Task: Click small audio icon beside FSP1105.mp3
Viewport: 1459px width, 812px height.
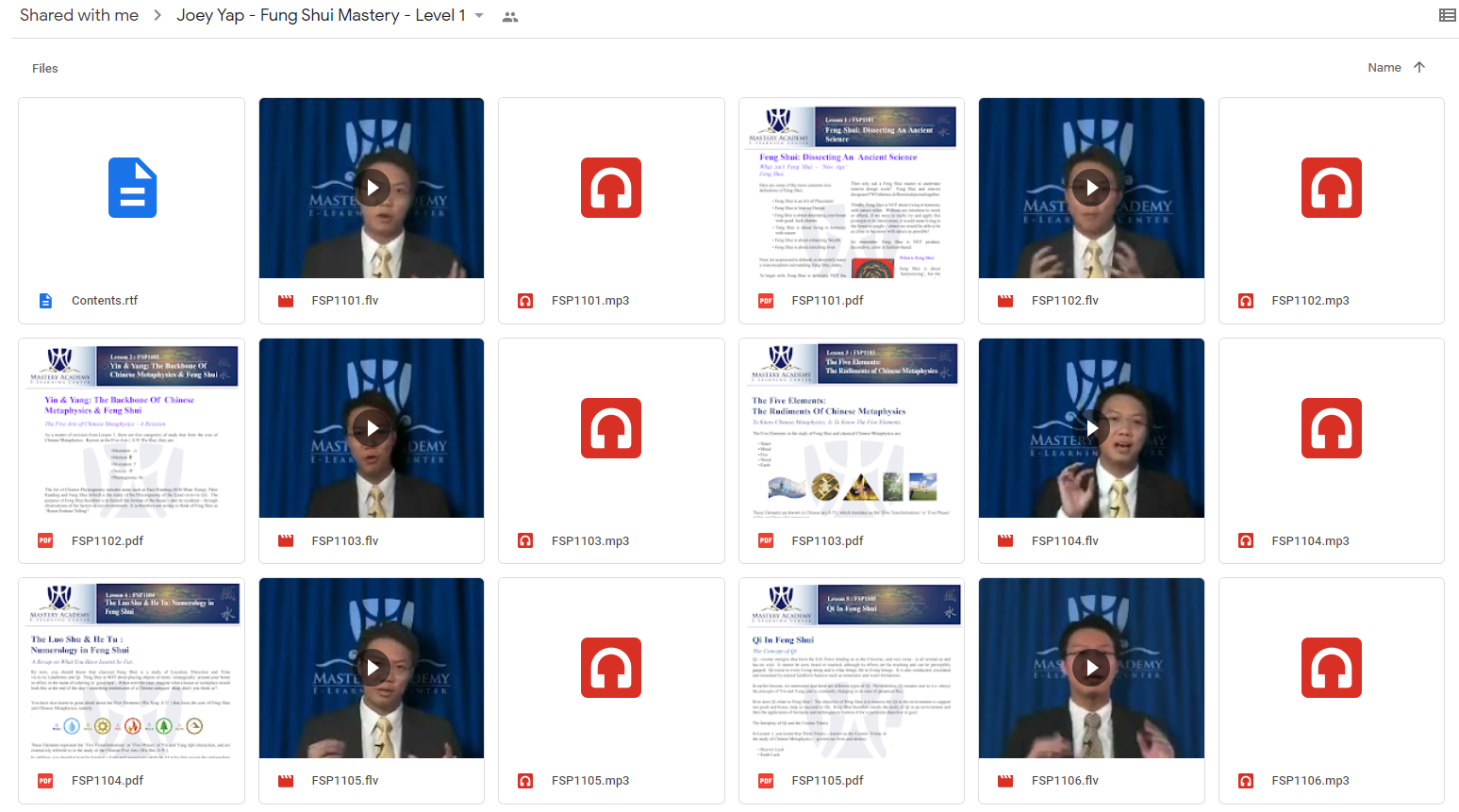Action: pyautogui.click(x=525, y=781)
